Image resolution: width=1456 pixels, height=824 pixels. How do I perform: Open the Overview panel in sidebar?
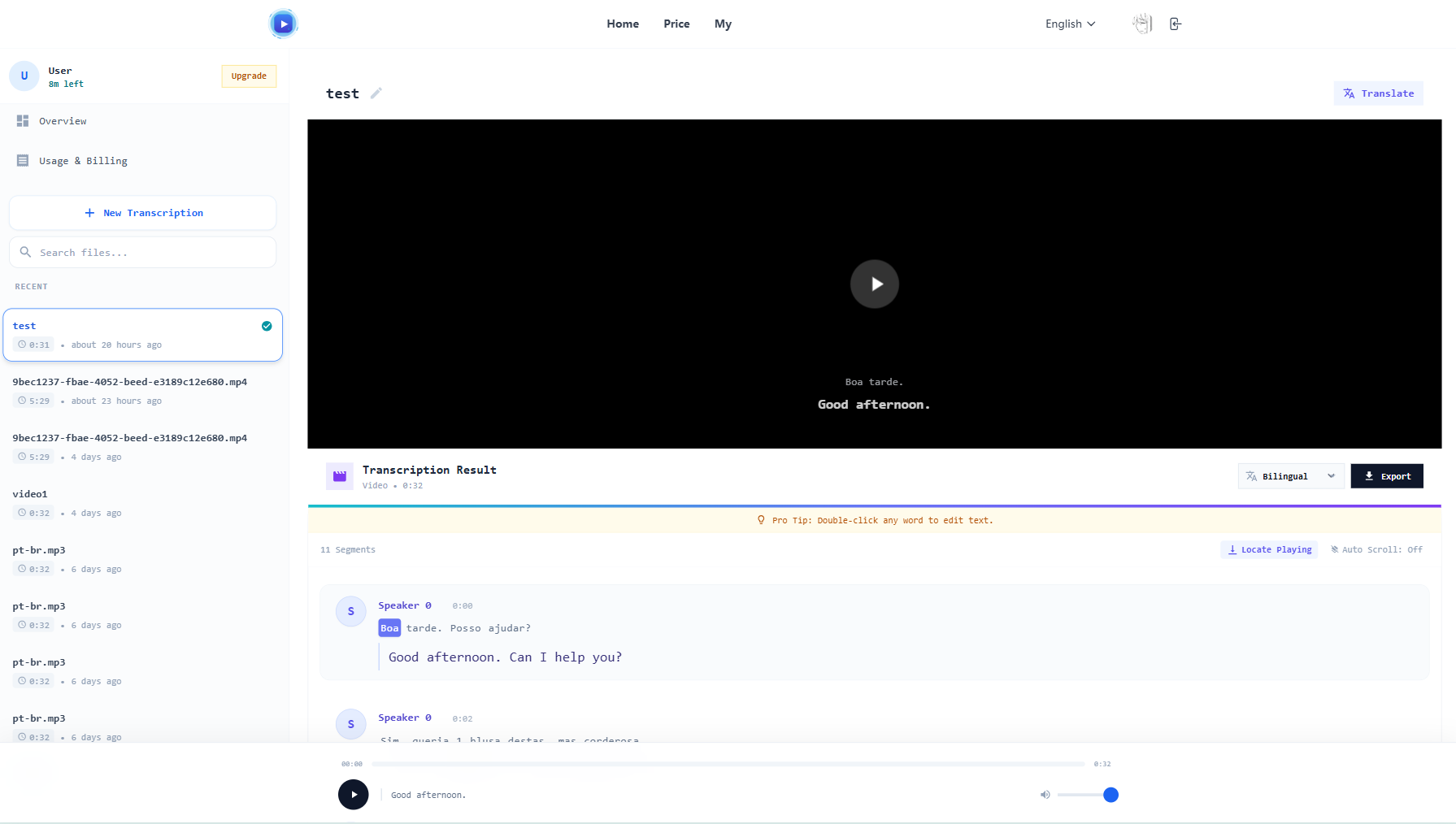coord(63,120)
